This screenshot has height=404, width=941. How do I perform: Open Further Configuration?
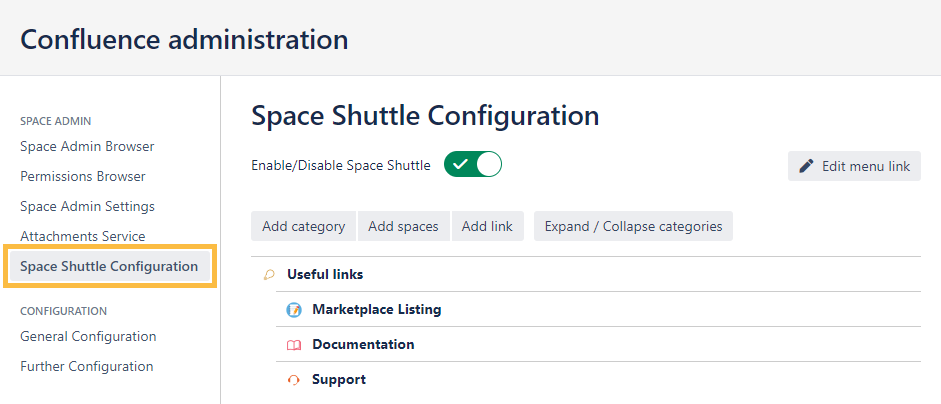point(87,366)
